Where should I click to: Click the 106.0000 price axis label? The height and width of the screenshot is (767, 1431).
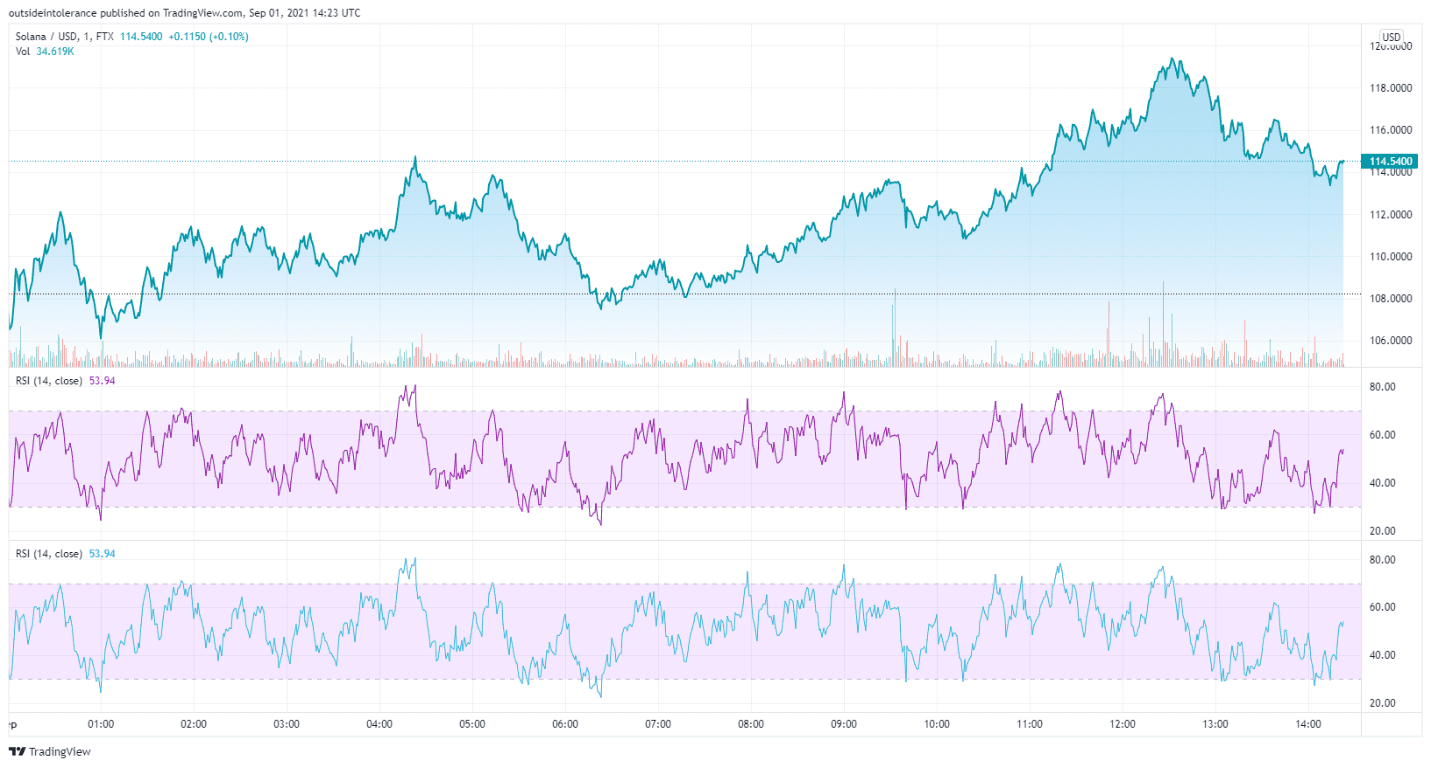coord(1391,340)
